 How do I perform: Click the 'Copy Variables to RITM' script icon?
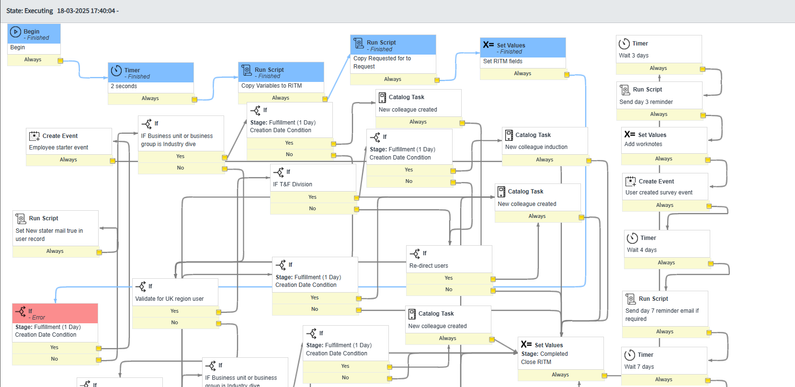pos(247,70)
